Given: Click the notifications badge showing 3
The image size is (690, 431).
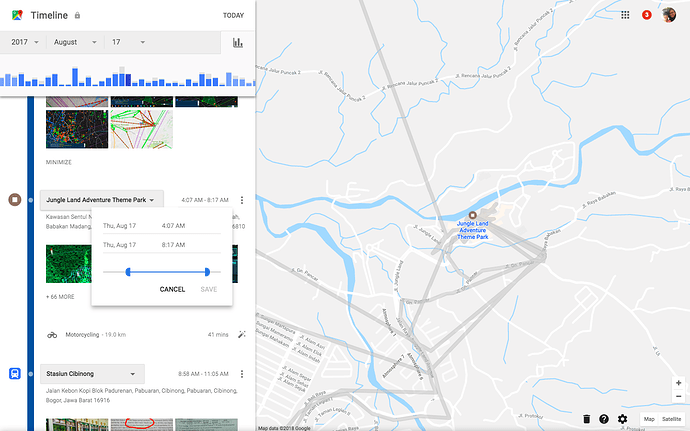Looking at the screenshot, I should tap(646, 15).
